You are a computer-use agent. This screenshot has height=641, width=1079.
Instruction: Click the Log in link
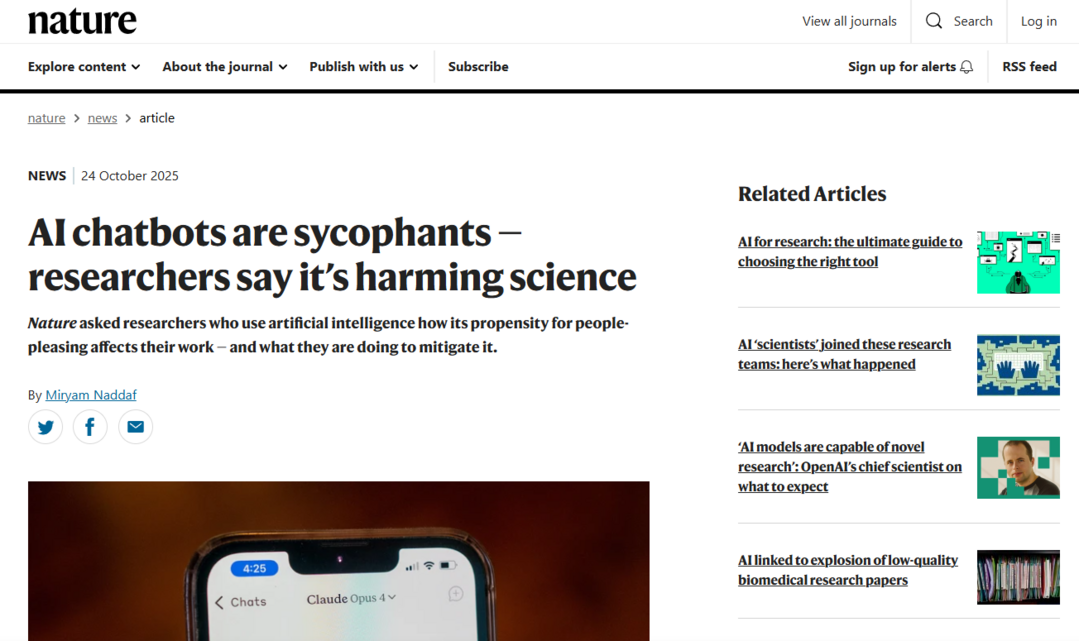tap(1038, 21)
